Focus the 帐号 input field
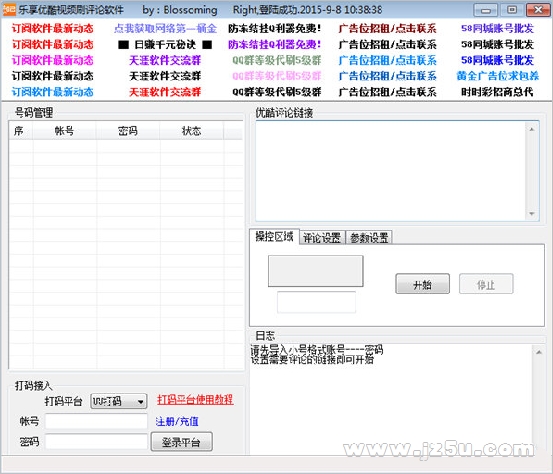Screen dimensions: 553x474 (96, 421)
